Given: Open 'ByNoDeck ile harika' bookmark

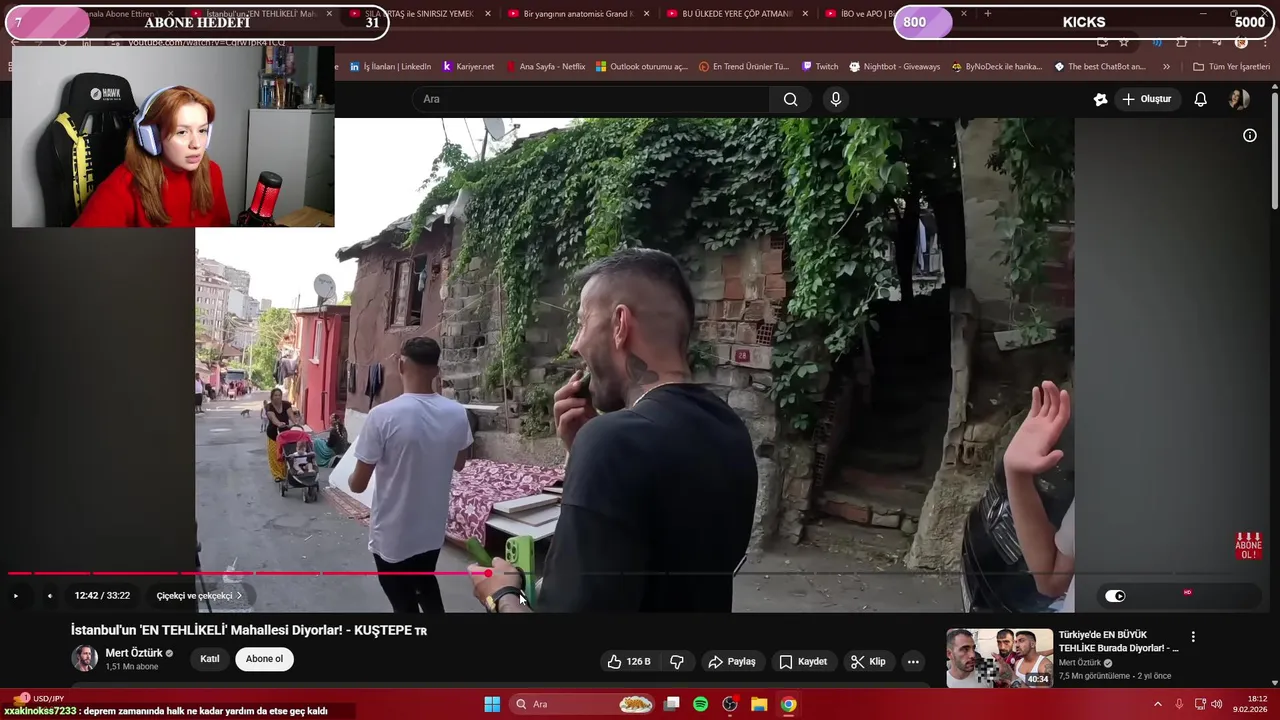Looking at the screenshot, I should click(997, 67).
